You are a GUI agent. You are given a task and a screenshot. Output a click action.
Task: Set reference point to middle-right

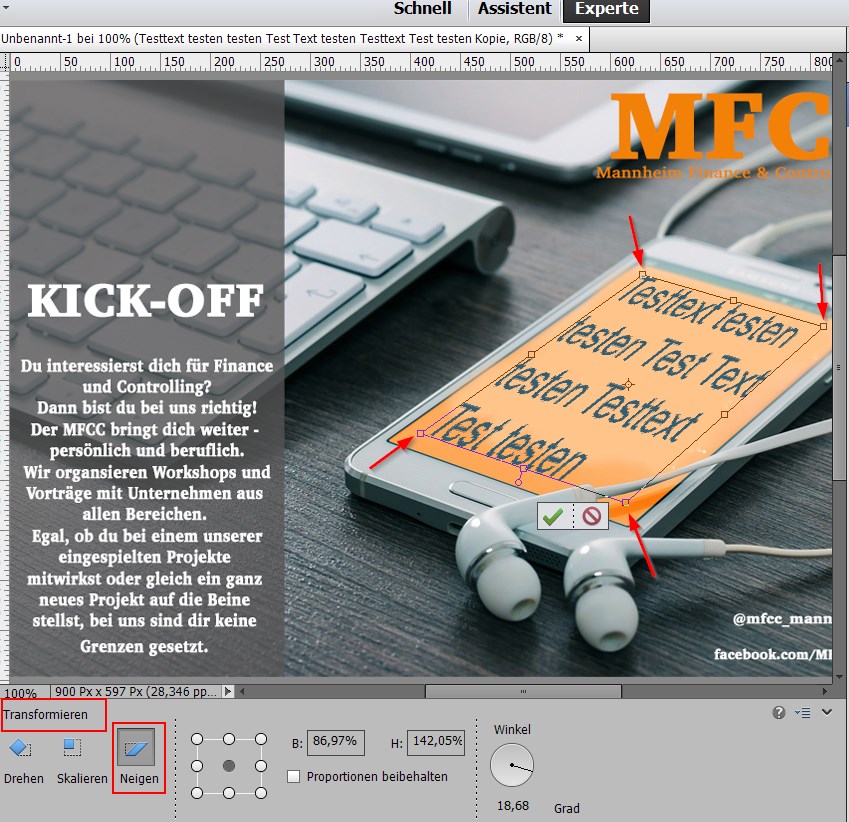(261, 766)
